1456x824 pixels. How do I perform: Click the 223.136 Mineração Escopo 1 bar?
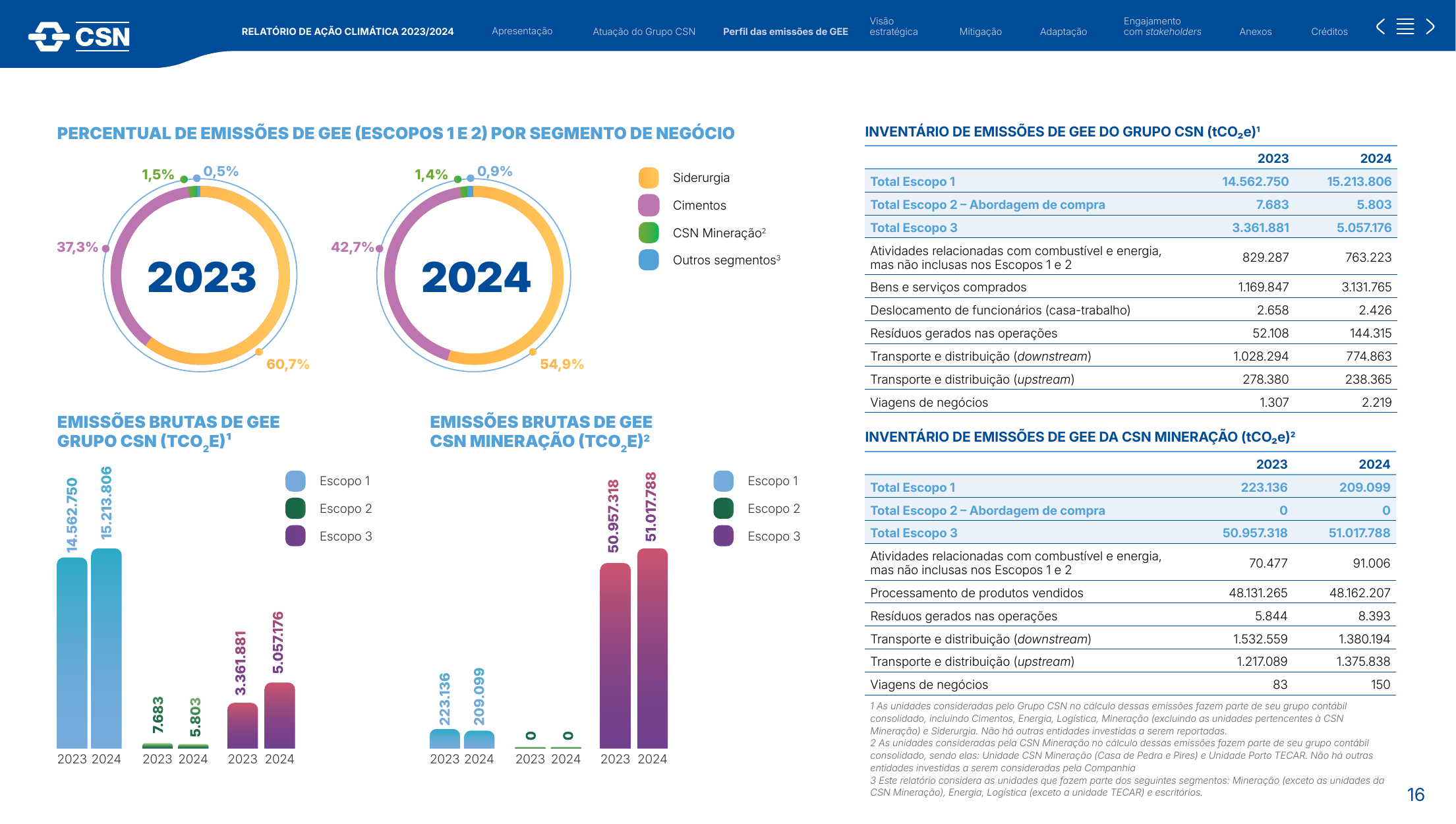(x=445, y=738)
